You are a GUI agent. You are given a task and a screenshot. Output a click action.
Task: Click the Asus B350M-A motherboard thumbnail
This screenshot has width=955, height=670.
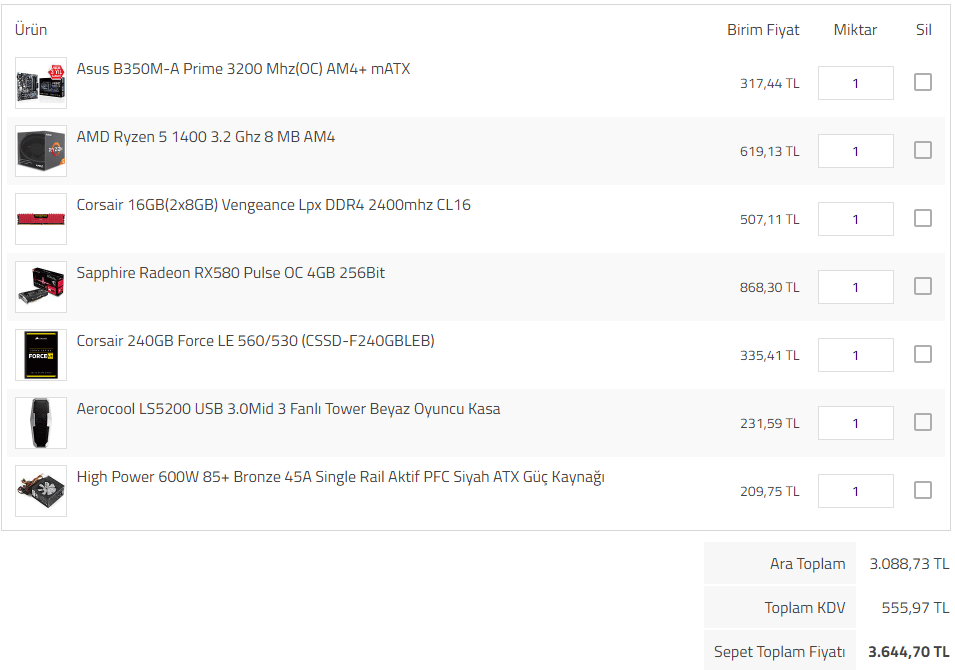(x=41, y=83)
